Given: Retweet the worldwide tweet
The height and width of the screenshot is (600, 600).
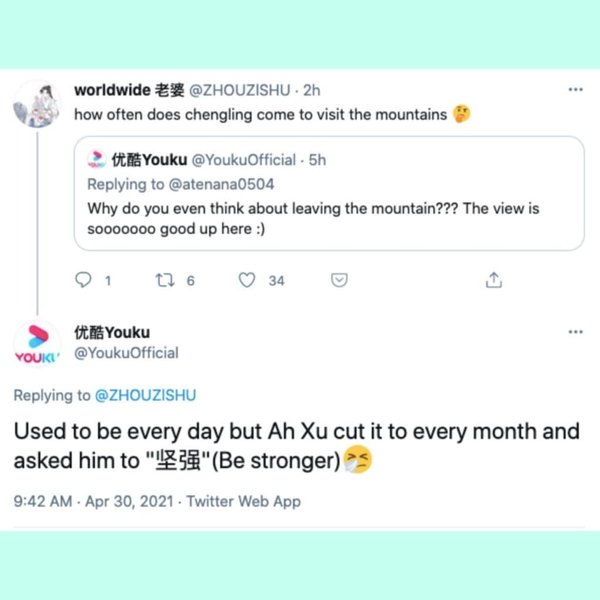Looking at the screenshot, I should click(166, 281).
